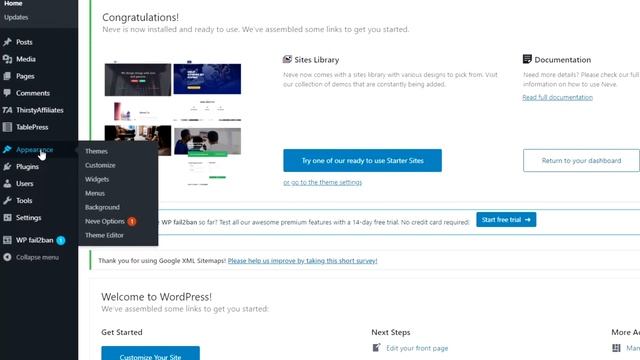The height and width of the screenshot is (360, 640).
Task: Click Return to your dashboard button
Action: tap(581, 160)
